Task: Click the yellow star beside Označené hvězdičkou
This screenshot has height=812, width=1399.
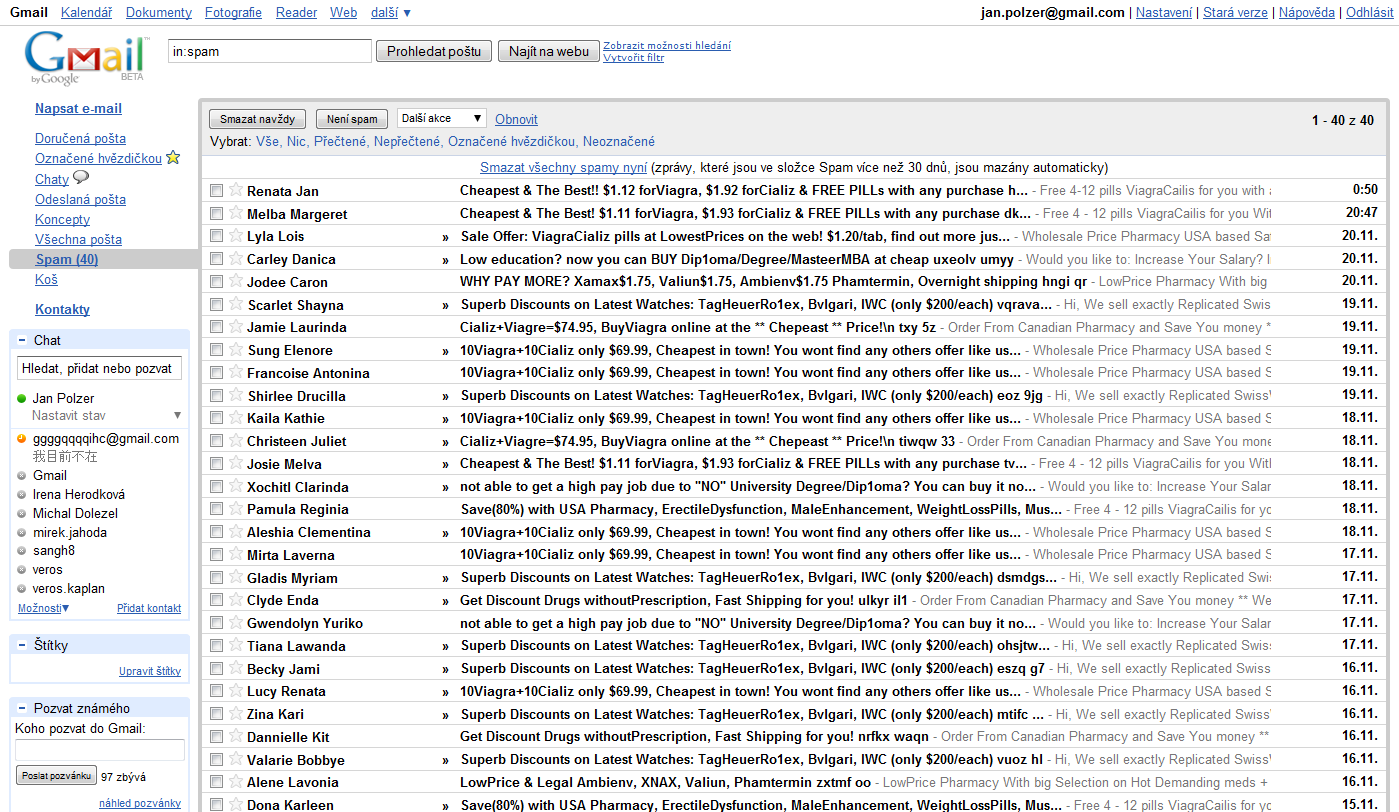Action: [173, 157]
